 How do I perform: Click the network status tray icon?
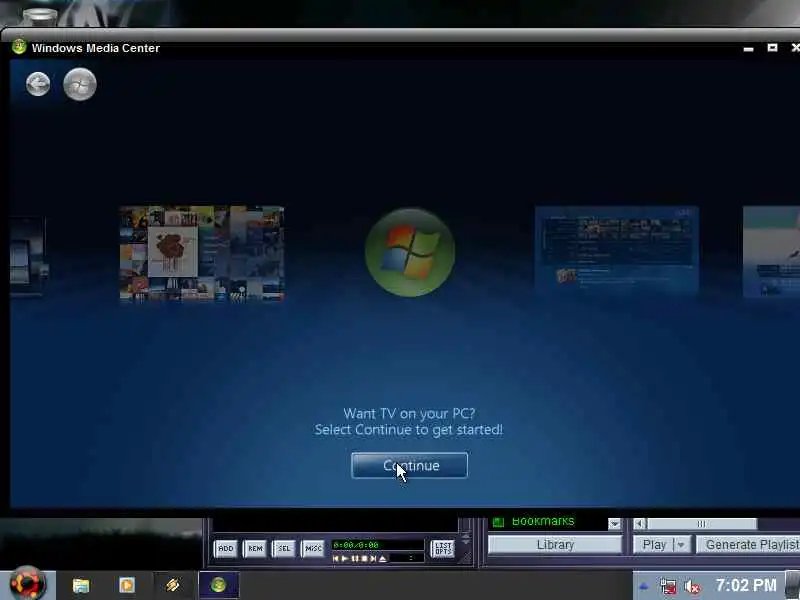[x=668, y=587]
